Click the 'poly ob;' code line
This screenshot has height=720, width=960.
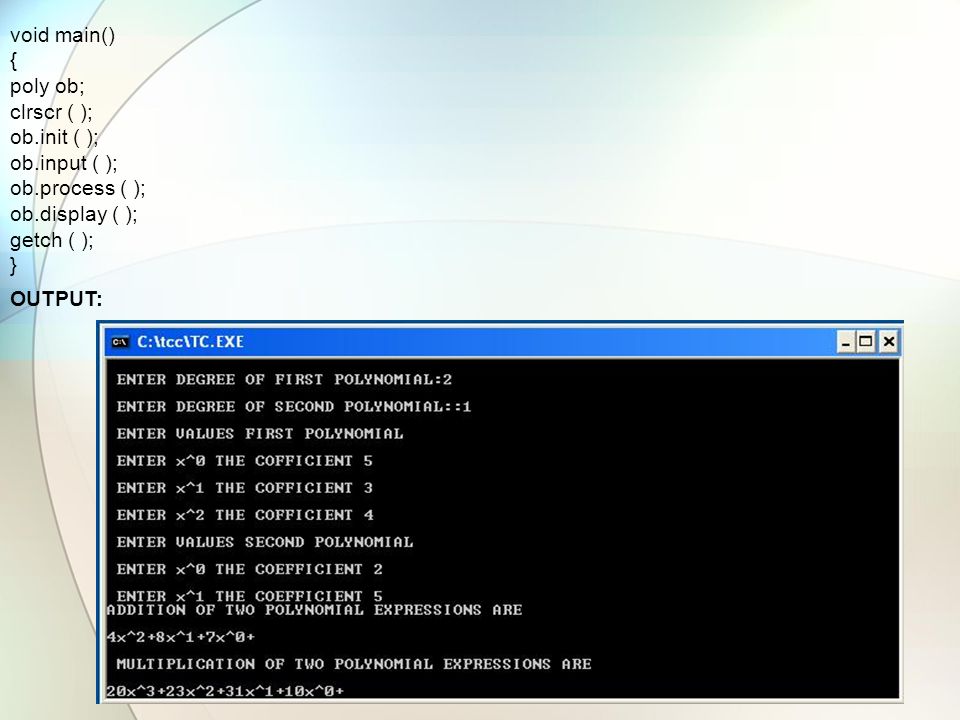47,86
